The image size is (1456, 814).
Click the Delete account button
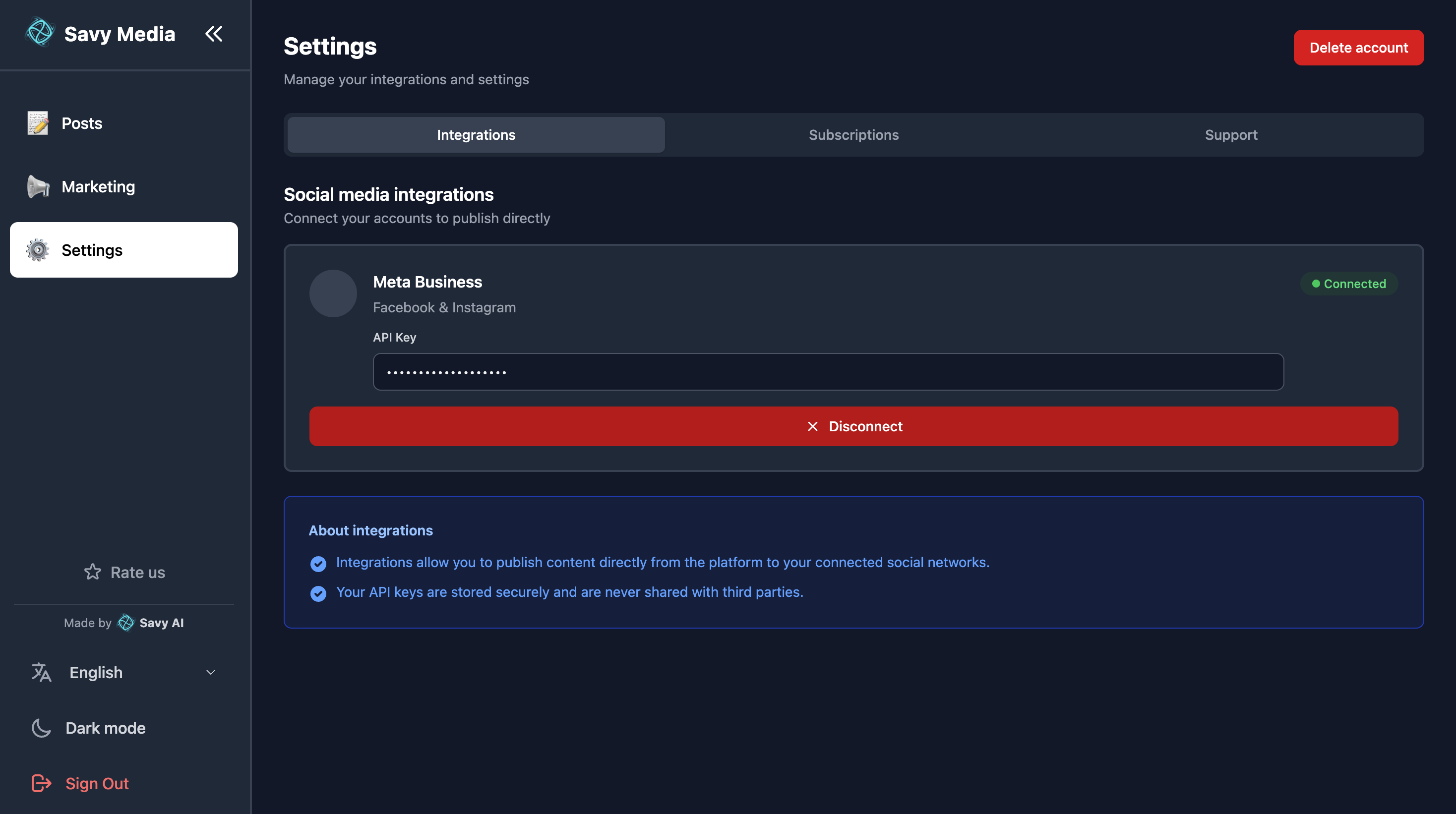pyautogui.click(x=1359, y=47)
